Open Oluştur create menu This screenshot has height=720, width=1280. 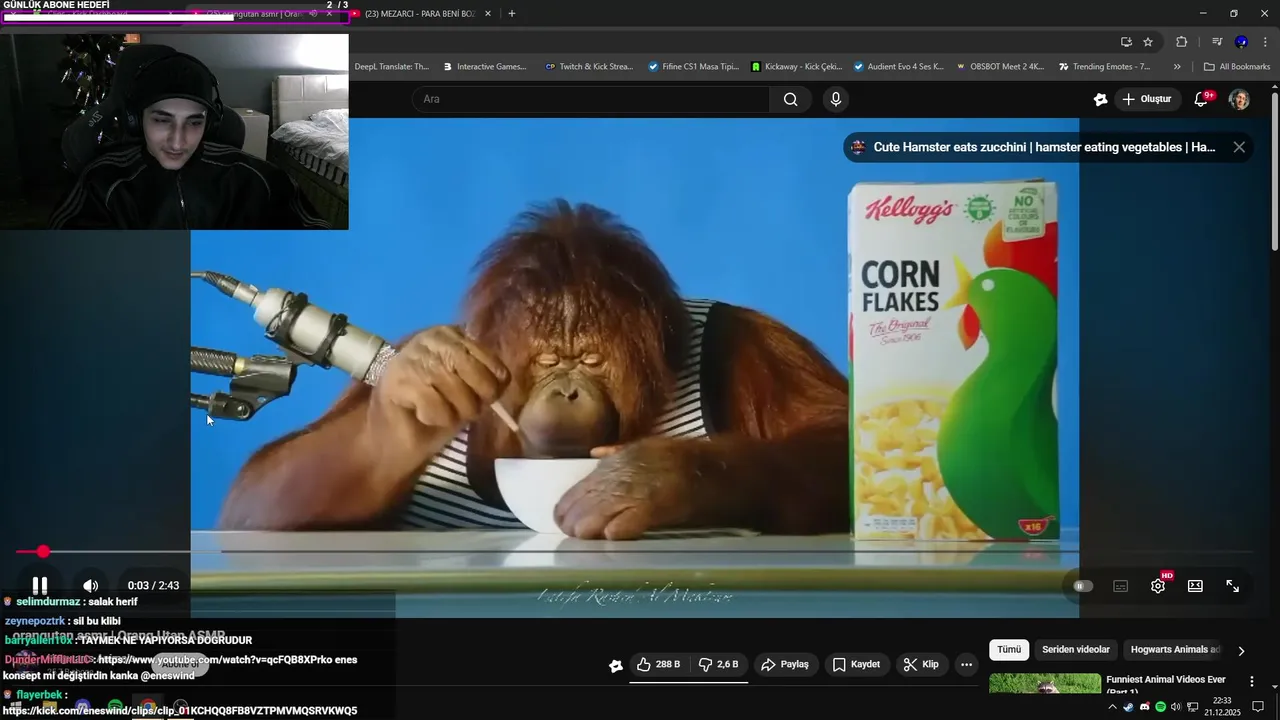1146,99
